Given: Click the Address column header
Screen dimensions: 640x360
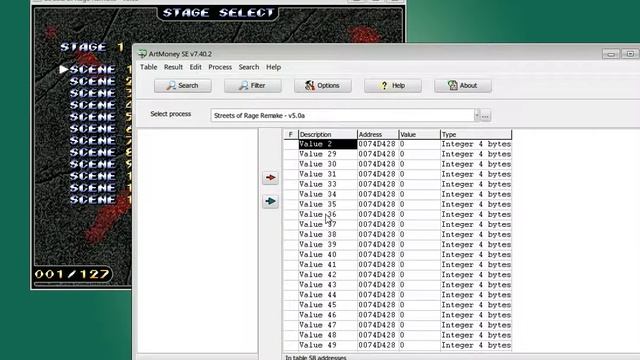Looking at the screenshot, I should [x=378, y=134].
